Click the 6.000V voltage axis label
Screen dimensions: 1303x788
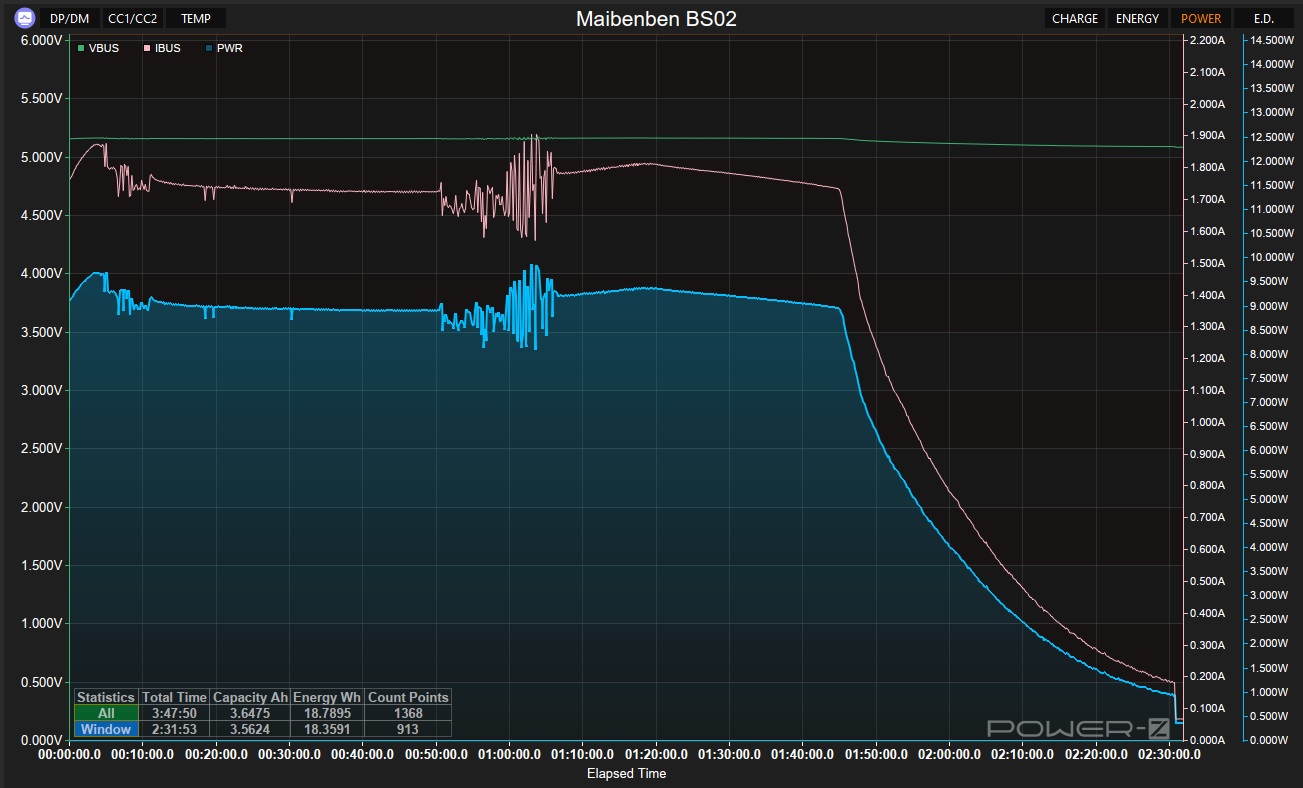(x=42, y=41)
